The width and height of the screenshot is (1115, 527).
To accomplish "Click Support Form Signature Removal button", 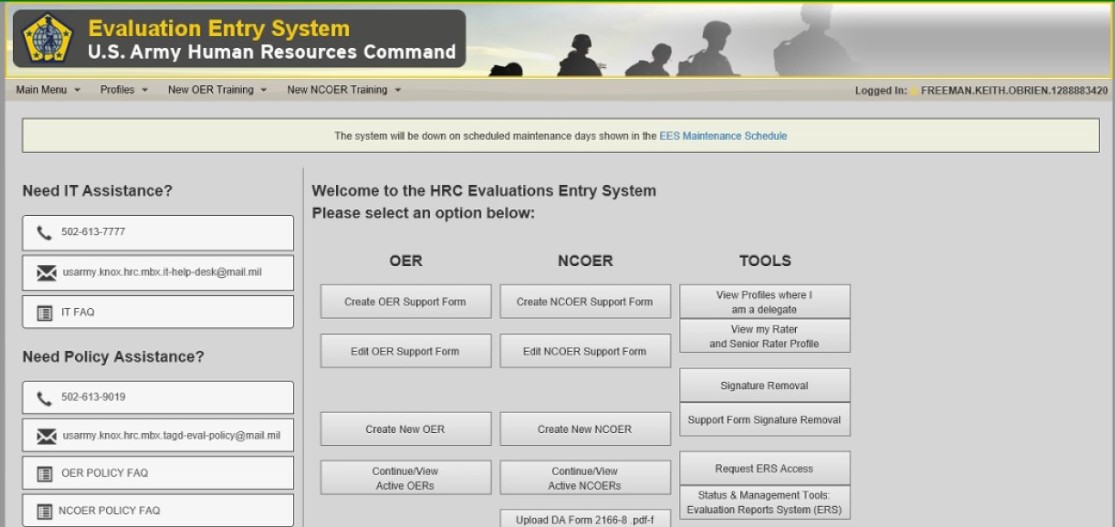I will [x=764, y=420].
